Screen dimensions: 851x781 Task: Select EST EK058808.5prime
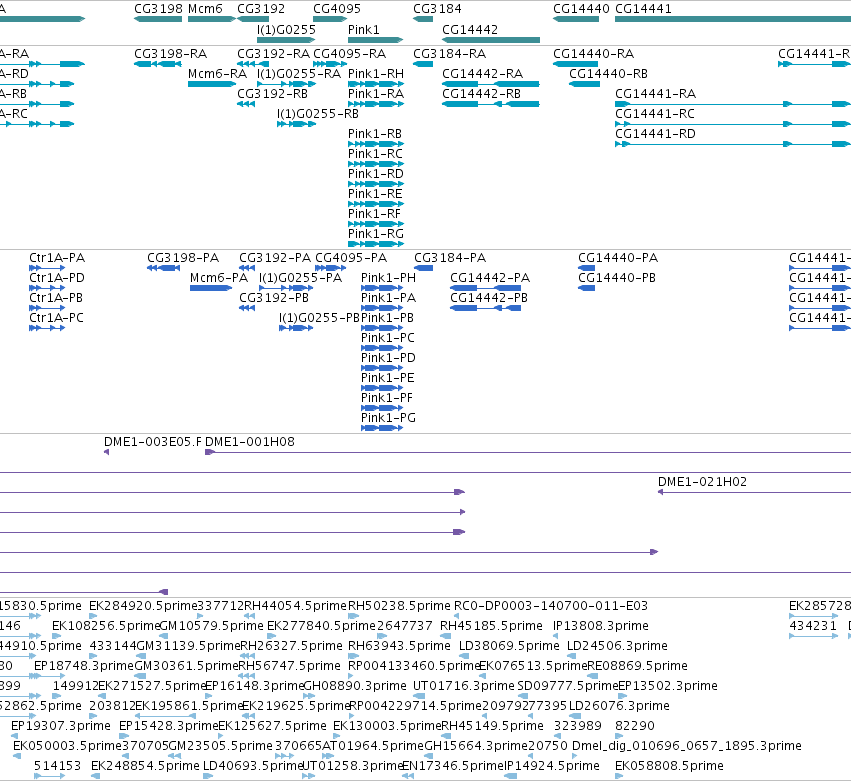pyautogui.click(x=619, y=777)
